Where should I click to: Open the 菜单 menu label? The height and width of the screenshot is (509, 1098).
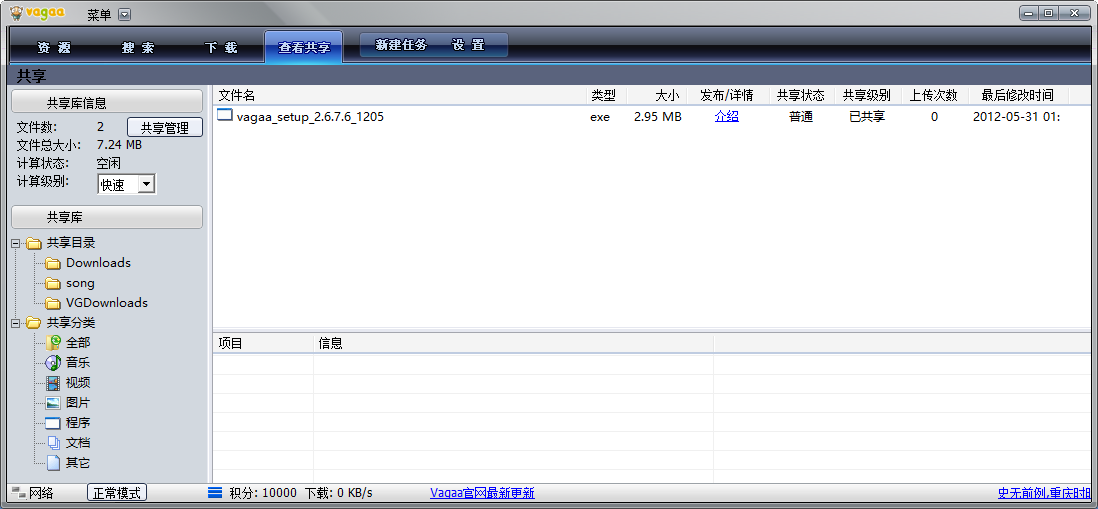(99, 15)
